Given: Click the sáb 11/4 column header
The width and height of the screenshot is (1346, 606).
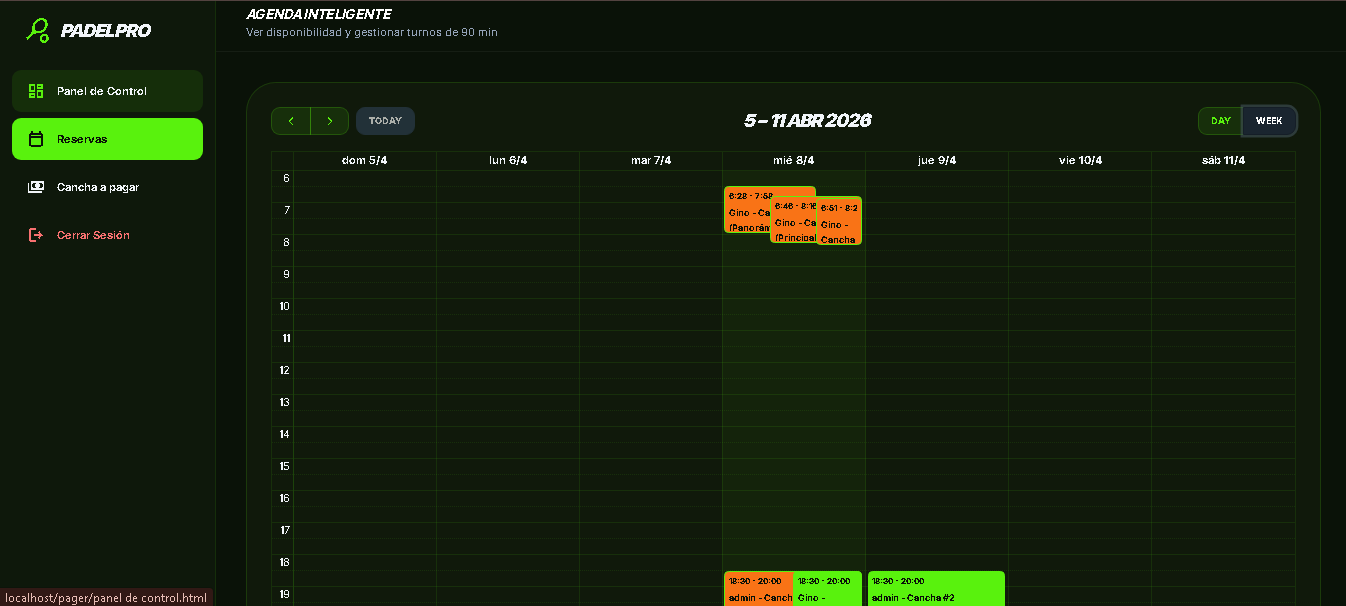Looking at the screenshot, I should [x=1223, y=161].
